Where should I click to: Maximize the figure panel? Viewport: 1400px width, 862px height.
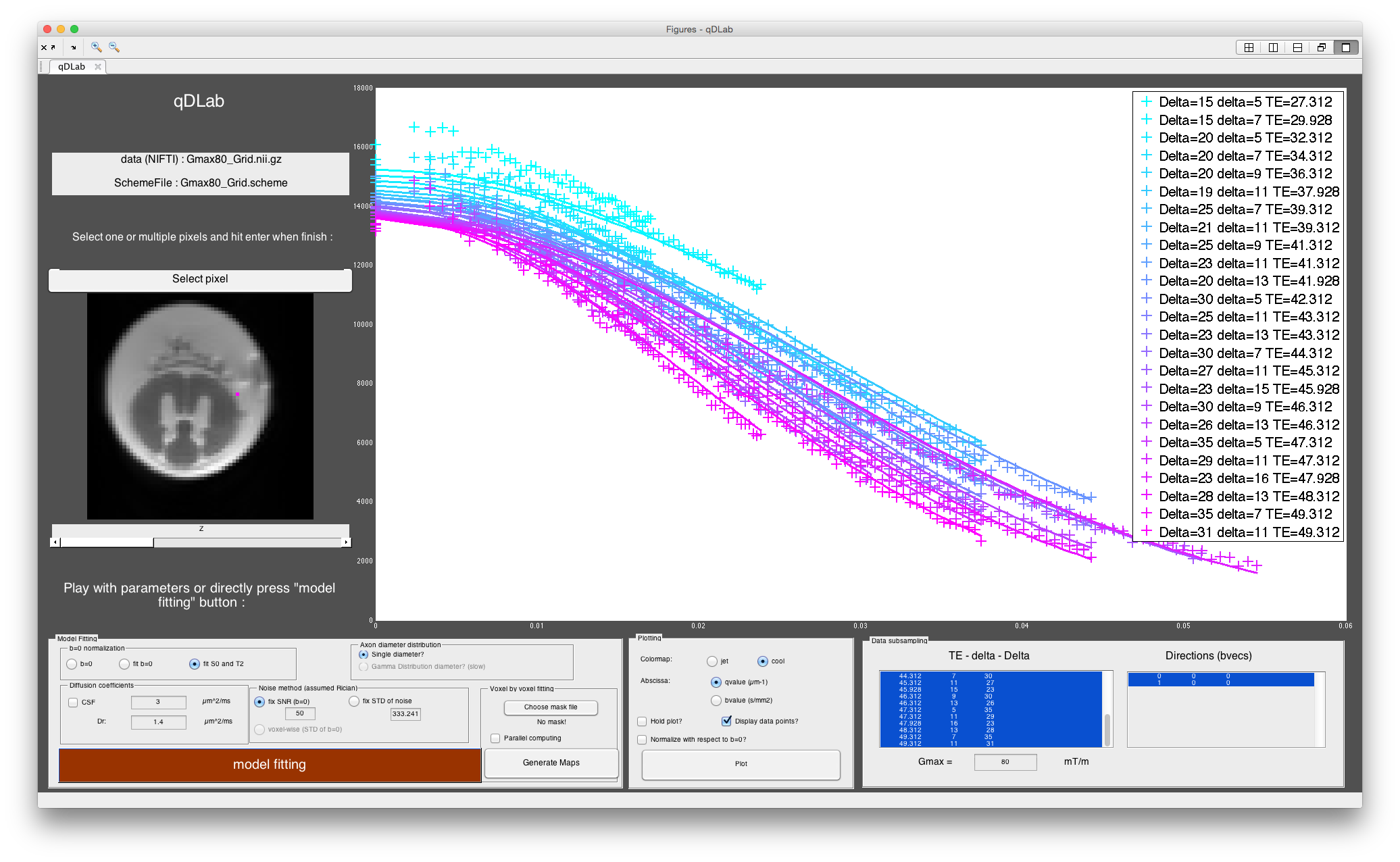1346,47
